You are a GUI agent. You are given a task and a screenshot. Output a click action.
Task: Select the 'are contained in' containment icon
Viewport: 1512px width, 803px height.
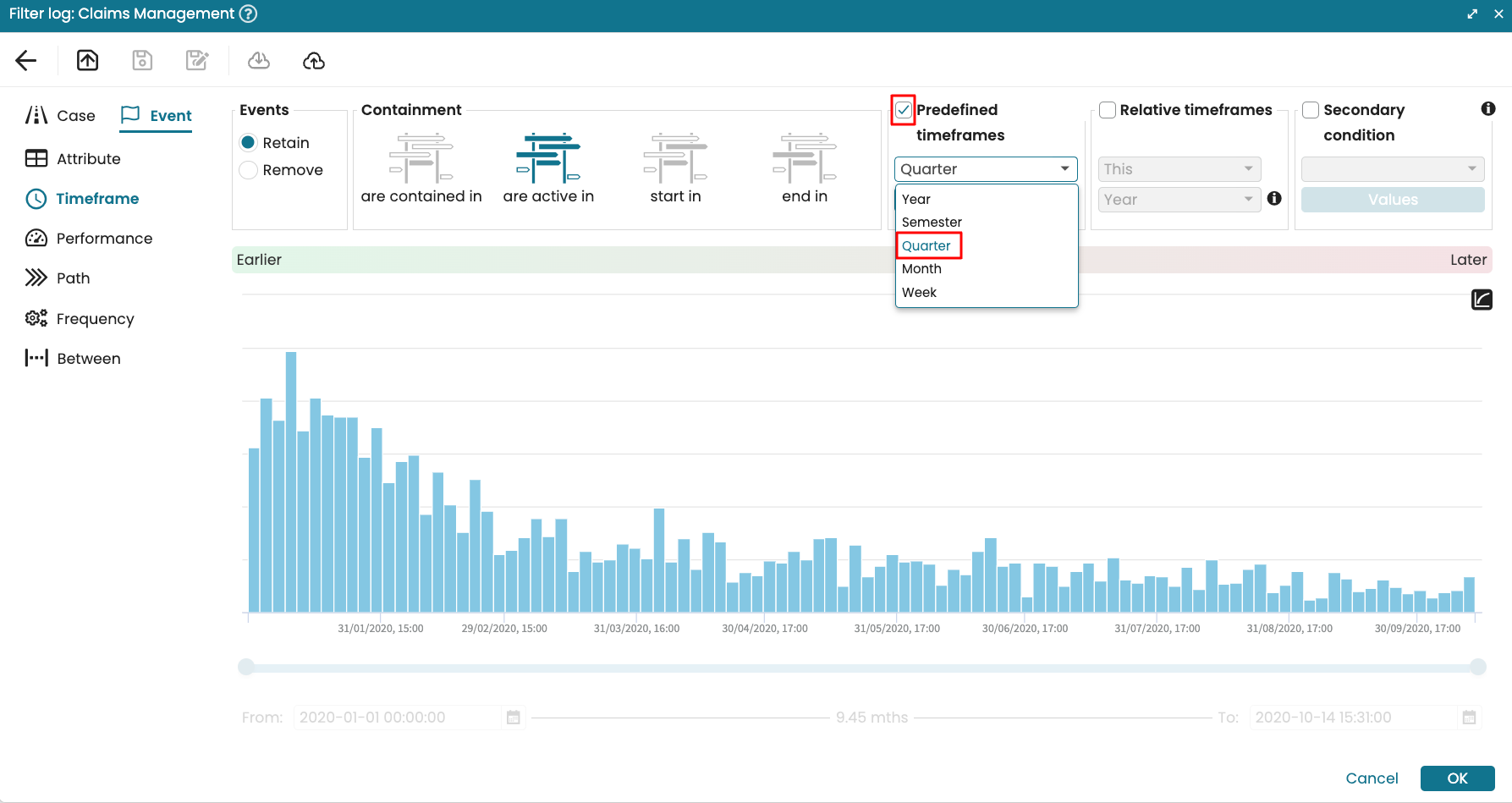pyautogui.click(x=421, y=158)
